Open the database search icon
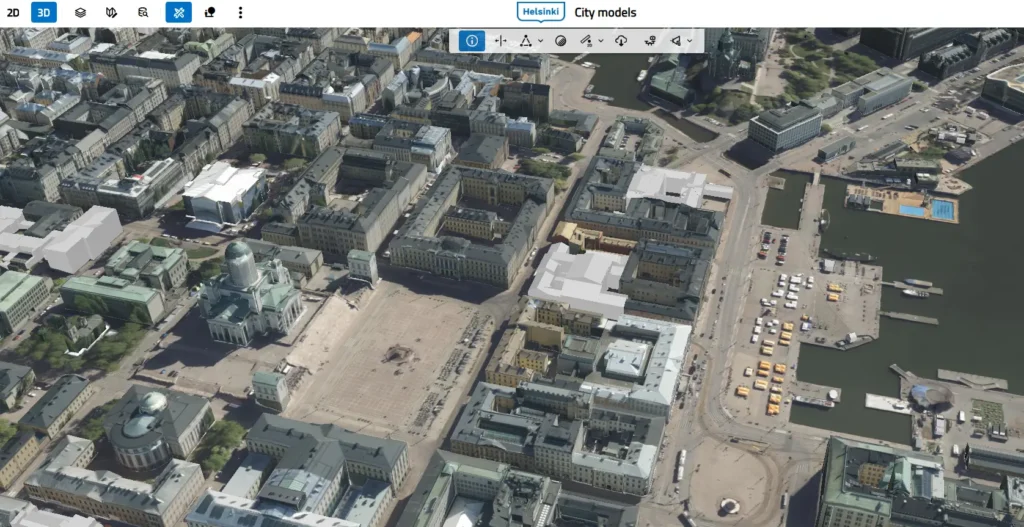The height and width of the screenshot is (527, 1024). tap(143, 12)
